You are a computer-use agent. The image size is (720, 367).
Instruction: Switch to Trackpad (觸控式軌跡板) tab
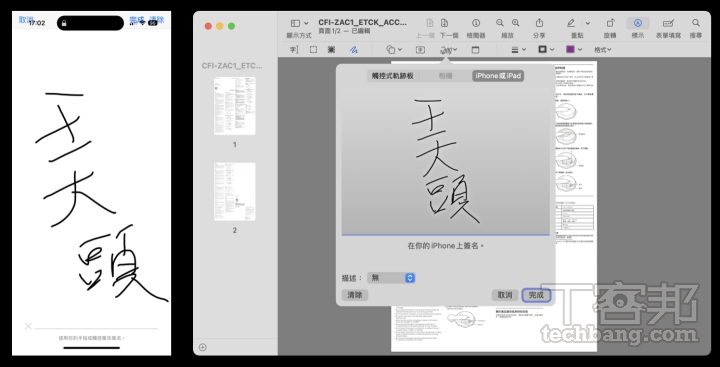coord(392,76)
